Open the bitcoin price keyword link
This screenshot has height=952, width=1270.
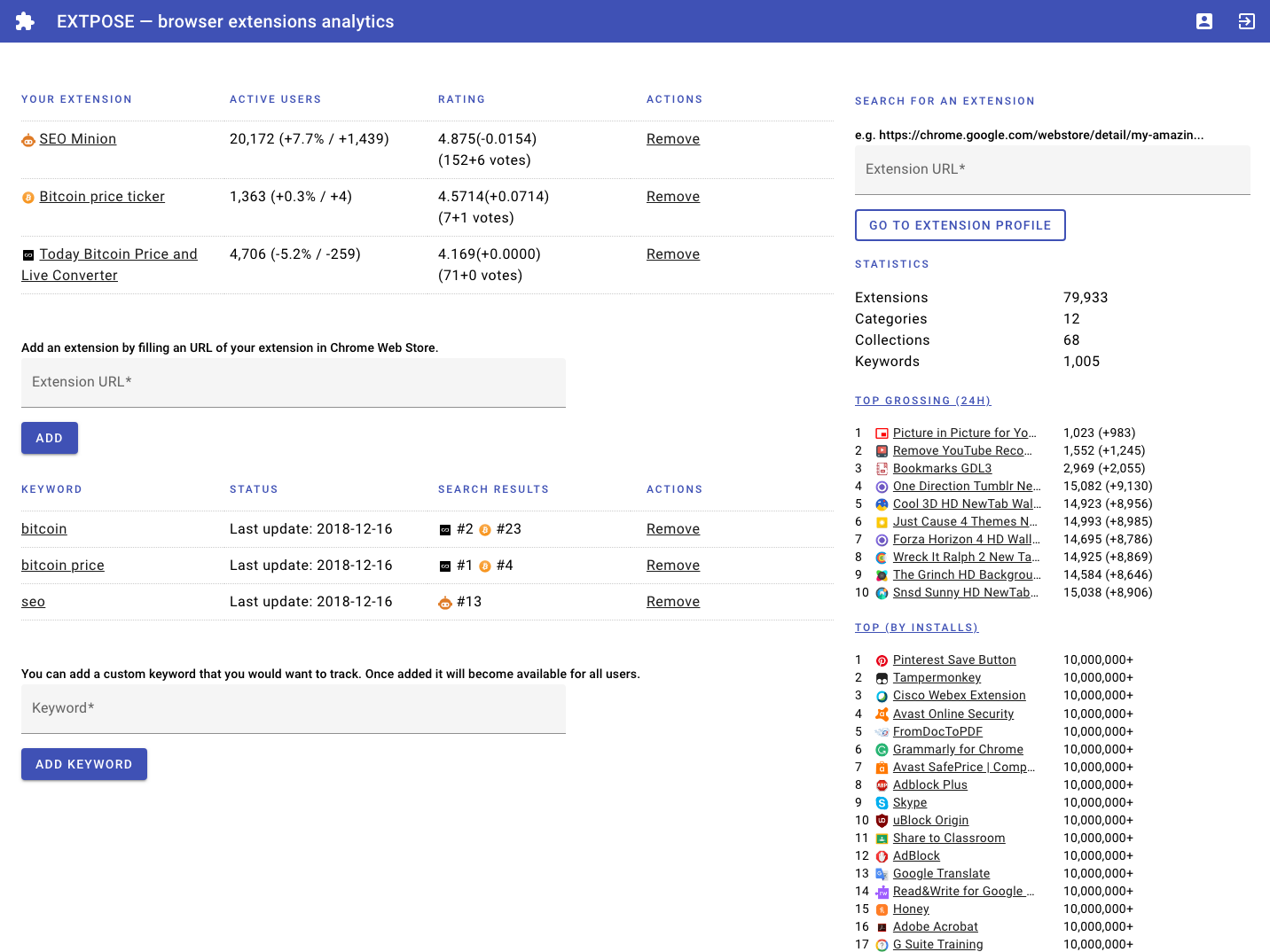pos(63,566)
